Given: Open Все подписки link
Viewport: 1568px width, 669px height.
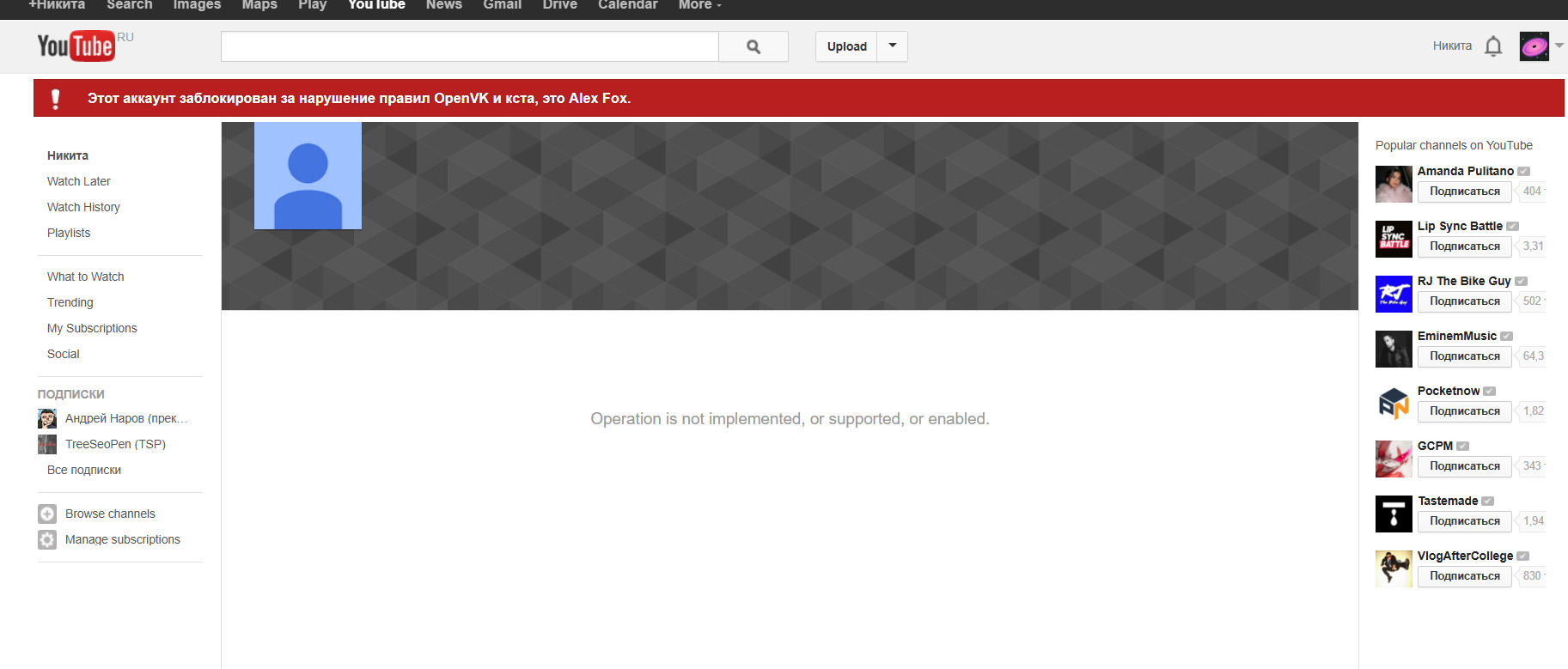Looking at the screenshot, I should [84, 470].
